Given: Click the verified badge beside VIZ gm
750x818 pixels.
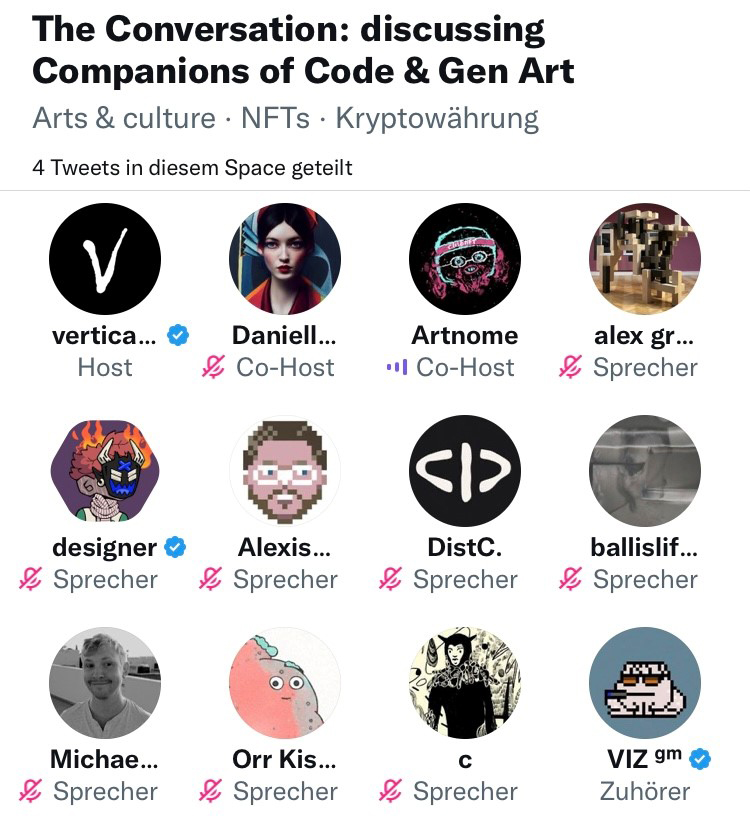Looking at the screenshot, I should click(x=701, y=760).
